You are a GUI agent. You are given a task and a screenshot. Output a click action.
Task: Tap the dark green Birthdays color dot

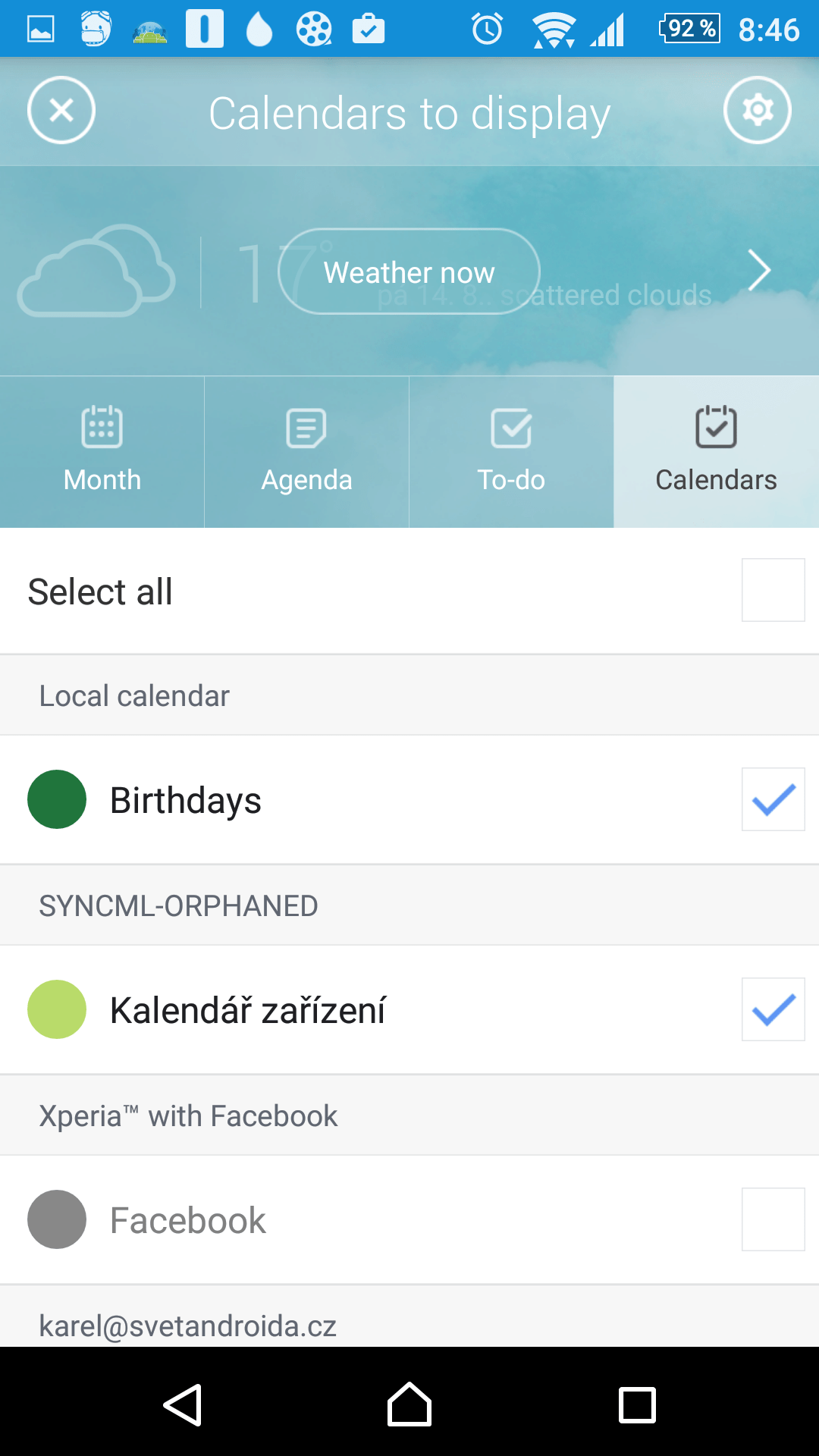click(x=57, y=799)
